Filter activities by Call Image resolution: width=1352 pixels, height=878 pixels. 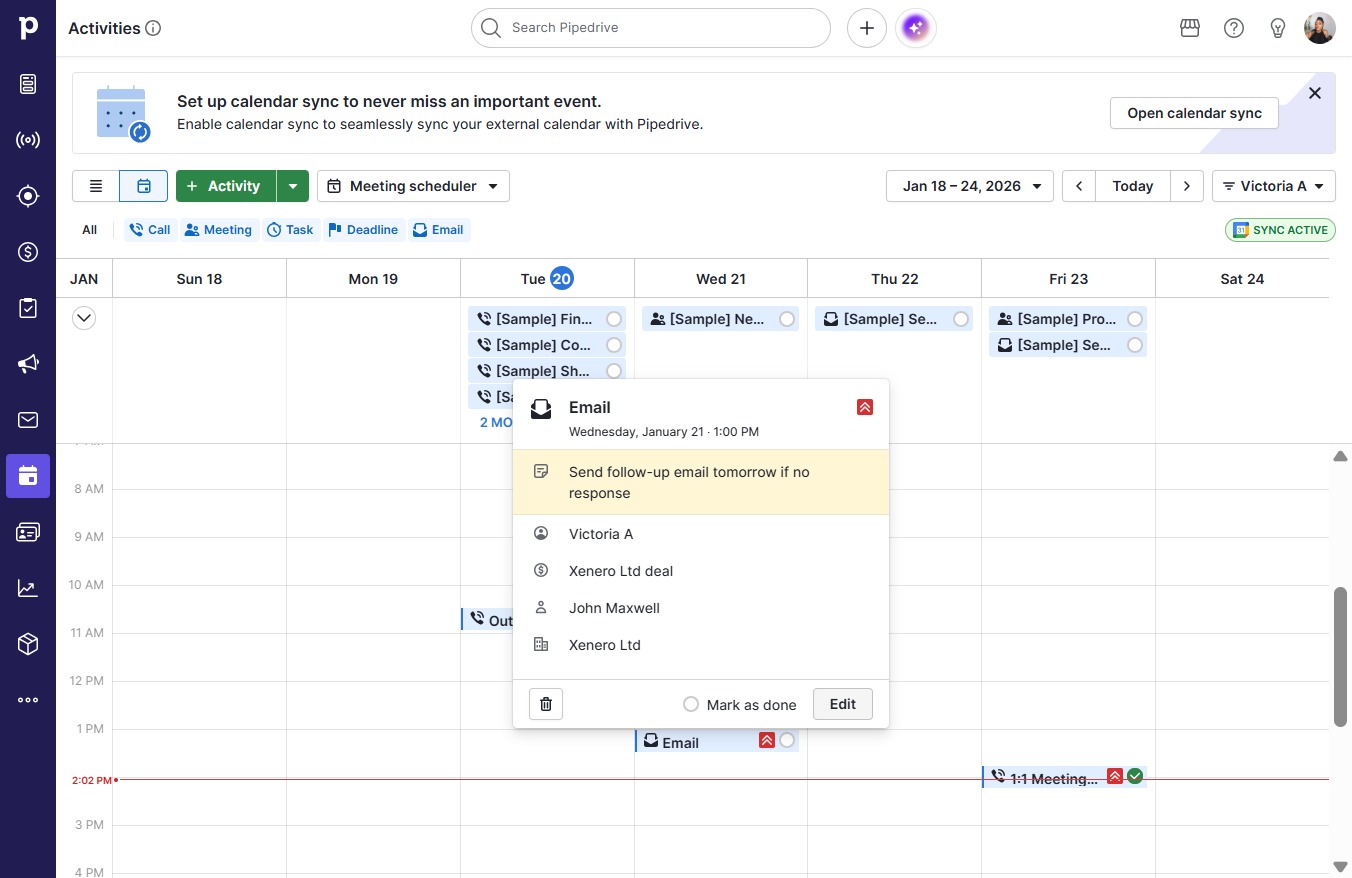pyautogui.click(x=150, y=230)
